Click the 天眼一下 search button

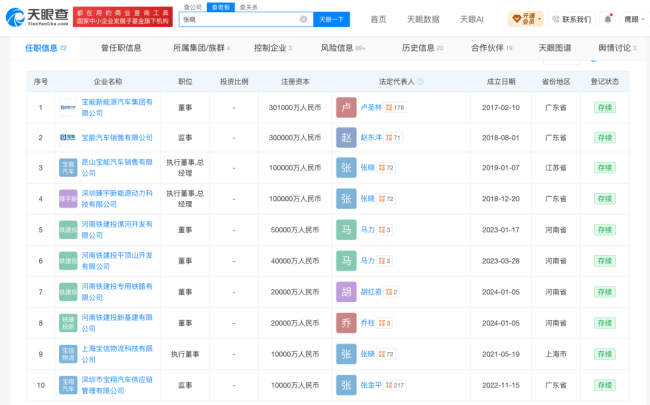click(x=331, y=19)
